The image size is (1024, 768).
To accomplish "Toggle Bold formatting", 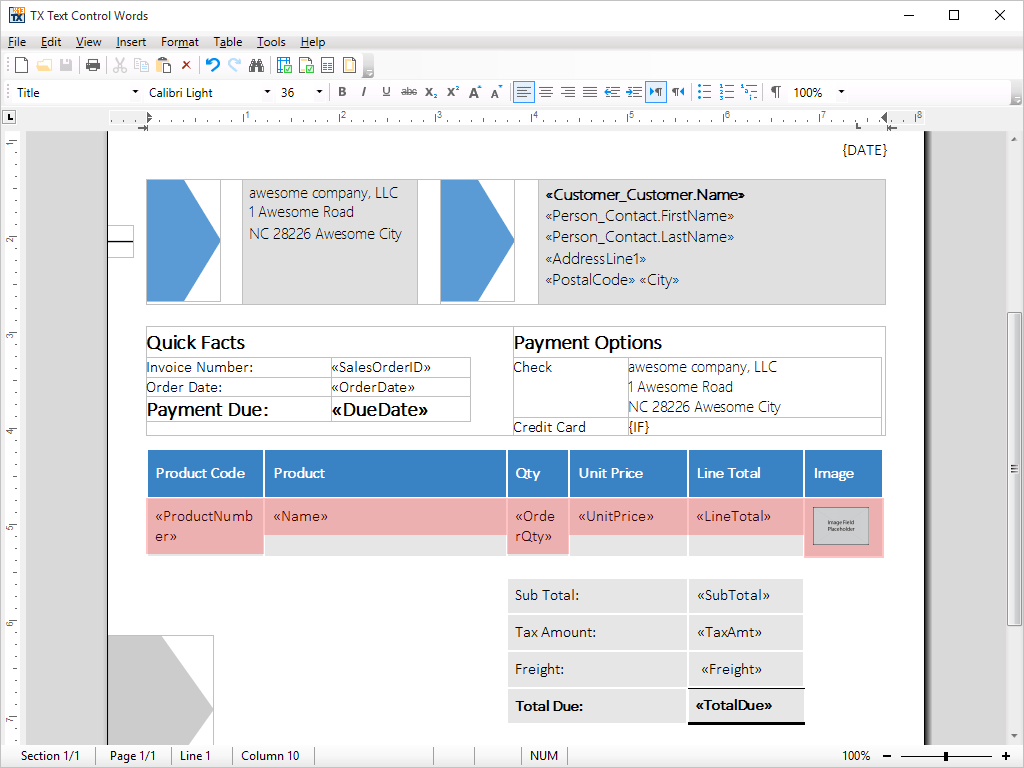I will point(342,92).
